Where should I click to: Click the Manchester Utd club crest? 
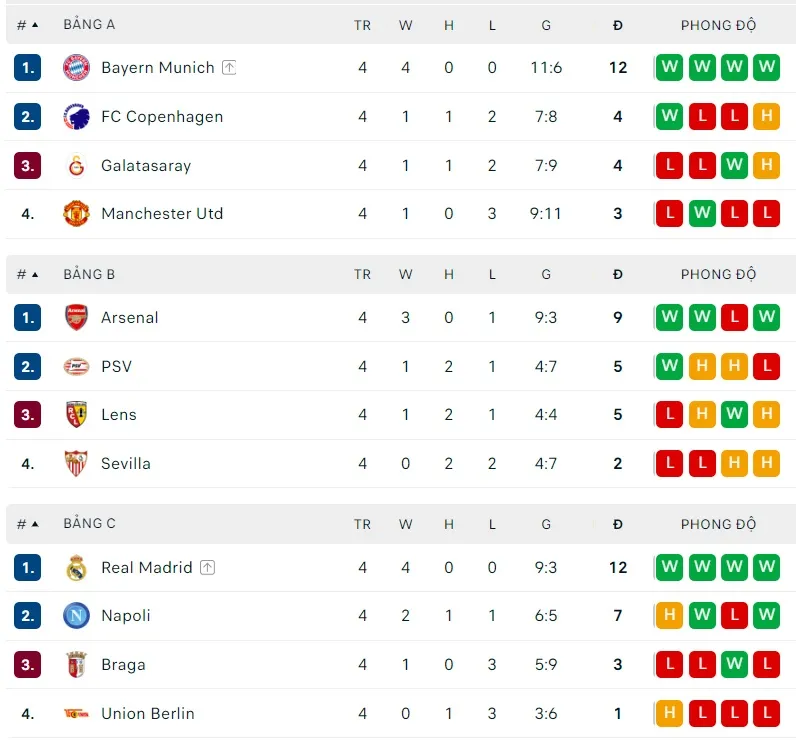(77, 214)
